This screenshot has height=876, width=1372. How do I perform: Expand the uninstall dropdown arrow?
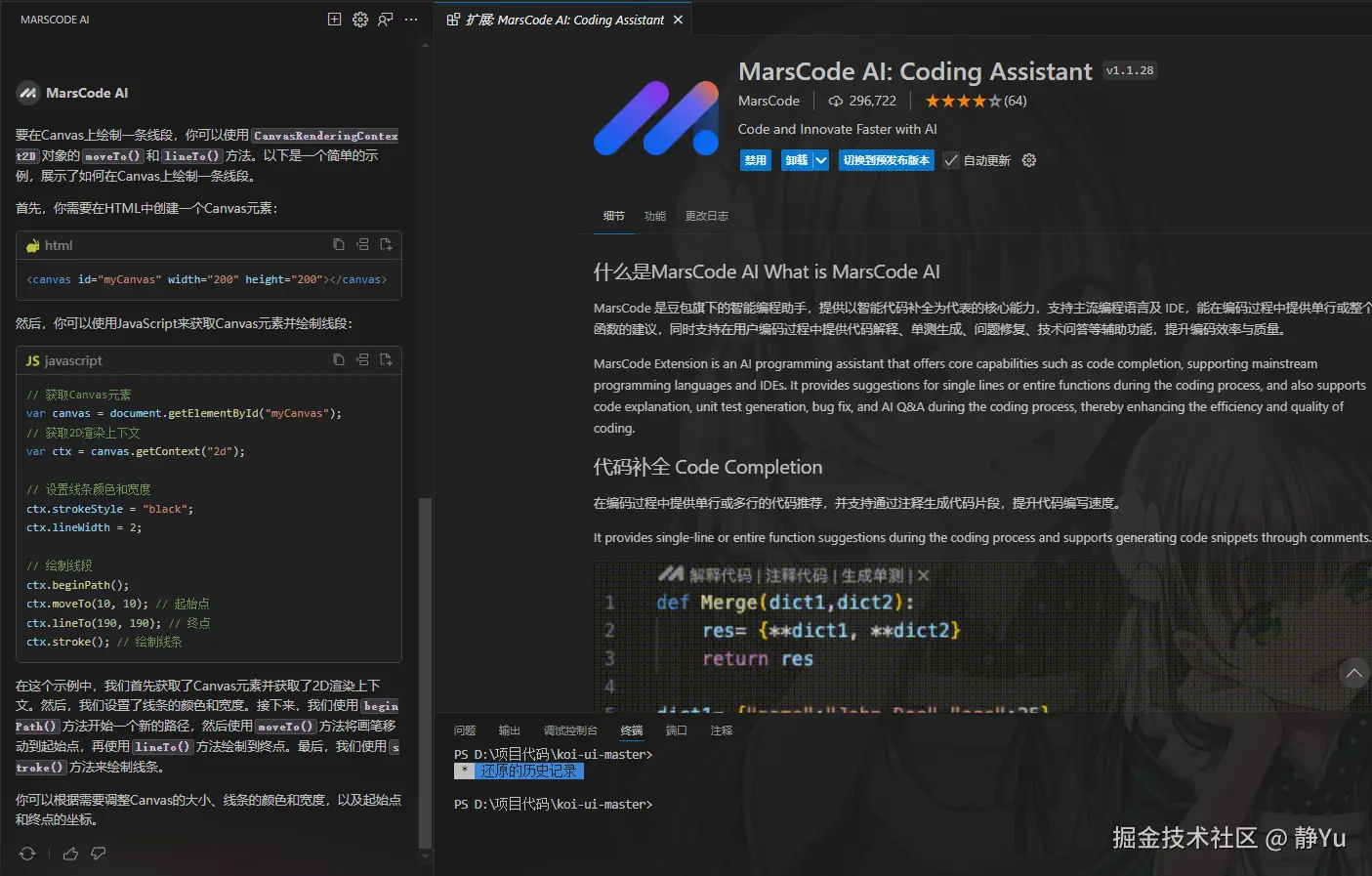[821, 160]
